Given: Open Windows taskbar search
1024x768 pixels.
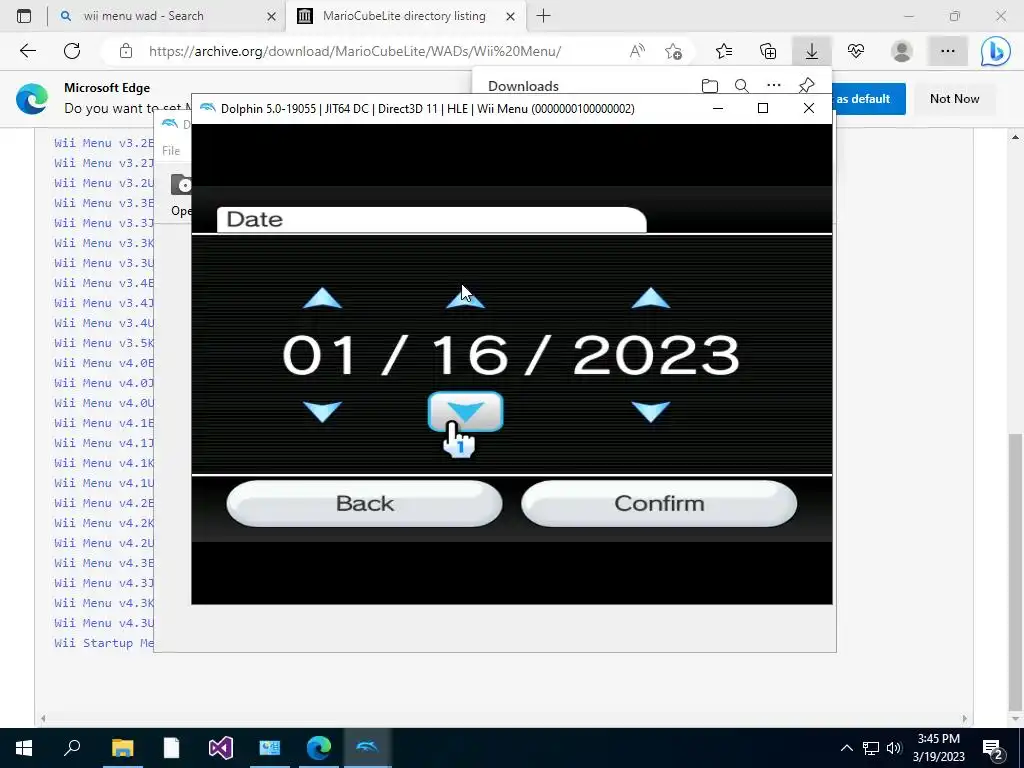Looking at the screenshot, I should coord(72,748).
